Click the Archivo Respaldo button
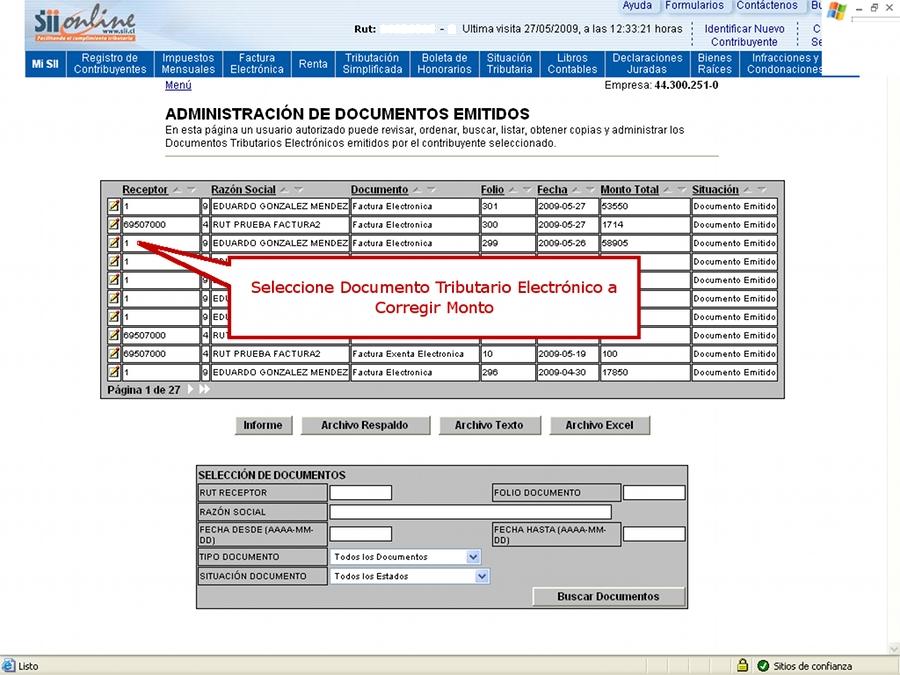The height and width of the screenshot is (675, 900). click(x=365, y=425)
